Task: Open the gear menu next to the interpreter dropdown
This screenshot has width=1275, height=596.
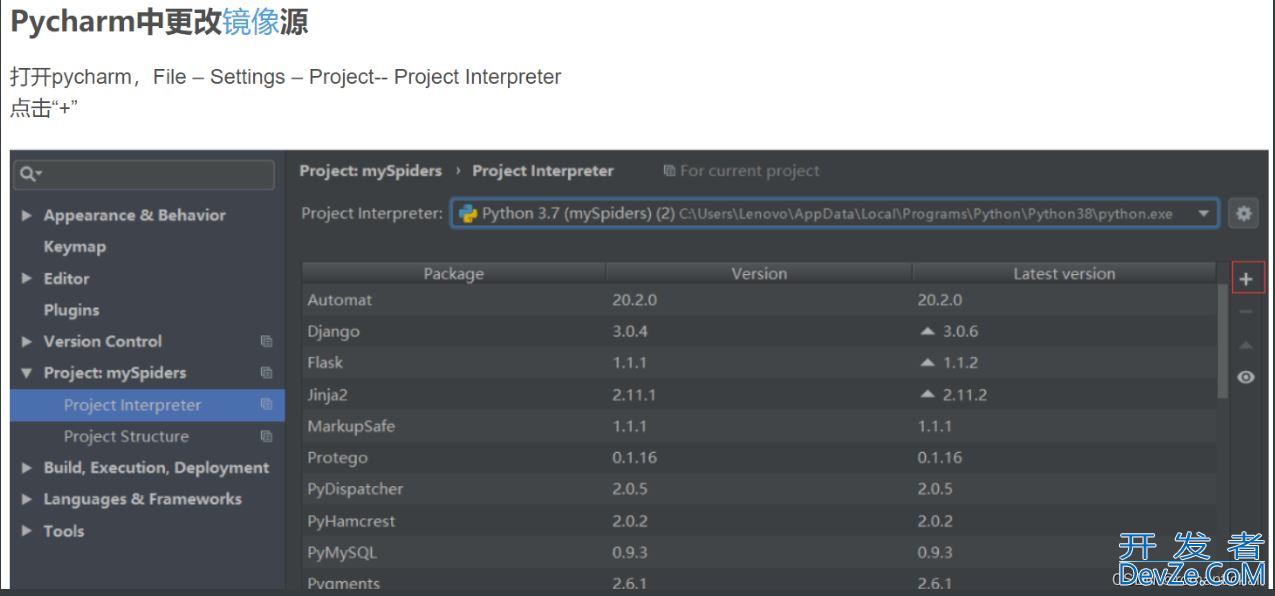Action: pyautogui.click(x=1243, y=213)
